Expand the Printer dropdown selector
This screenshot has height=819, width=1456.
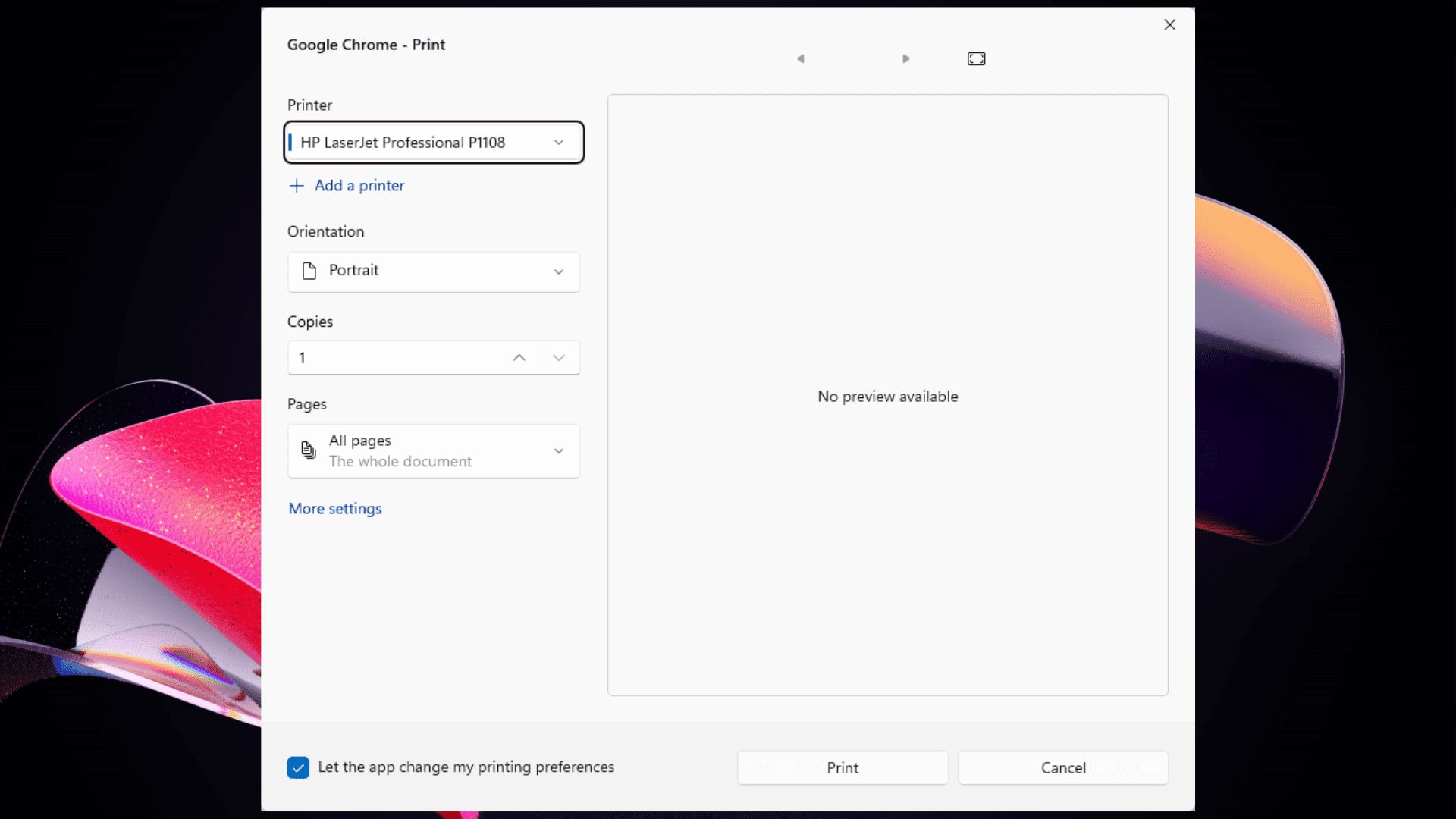559,142
